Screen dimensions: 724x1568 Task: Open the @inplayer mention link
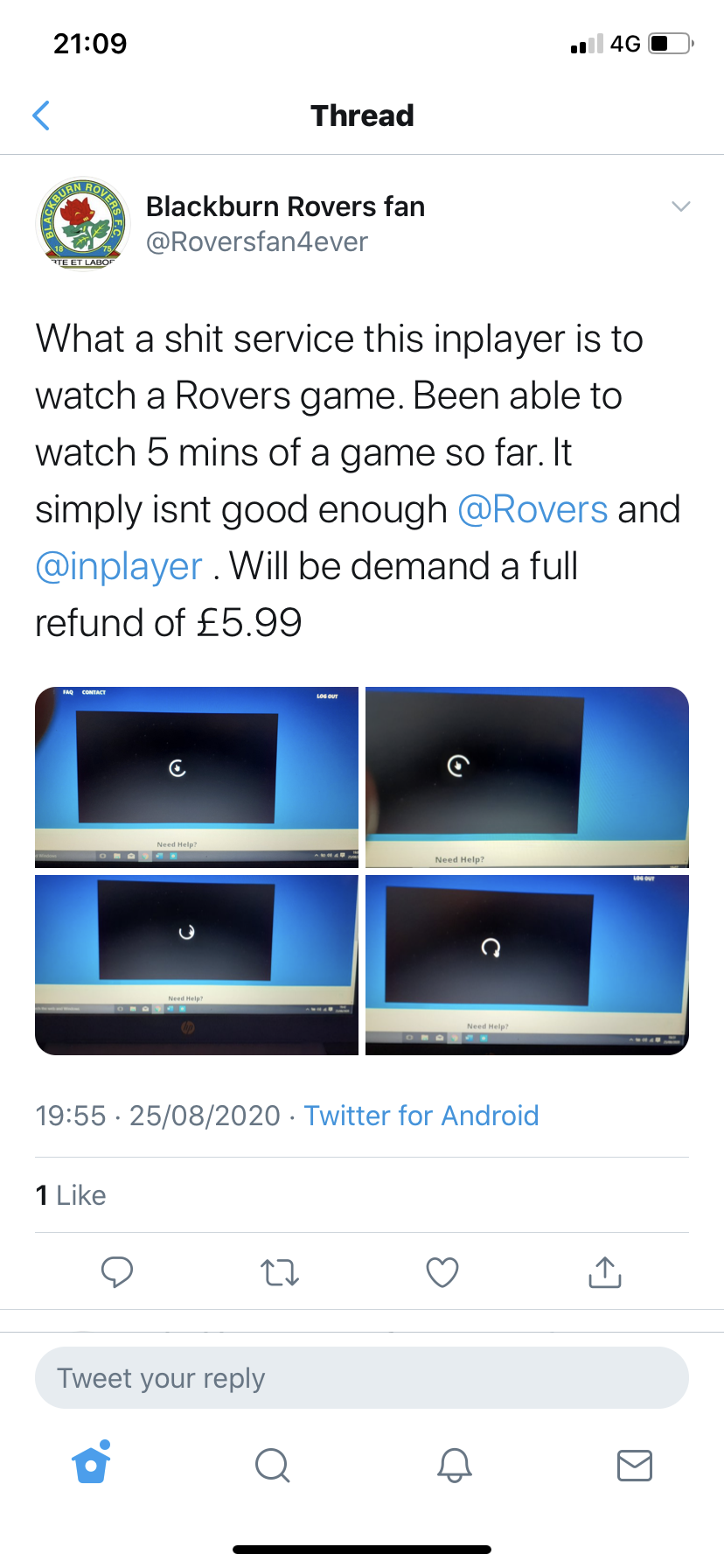(119, 566)
